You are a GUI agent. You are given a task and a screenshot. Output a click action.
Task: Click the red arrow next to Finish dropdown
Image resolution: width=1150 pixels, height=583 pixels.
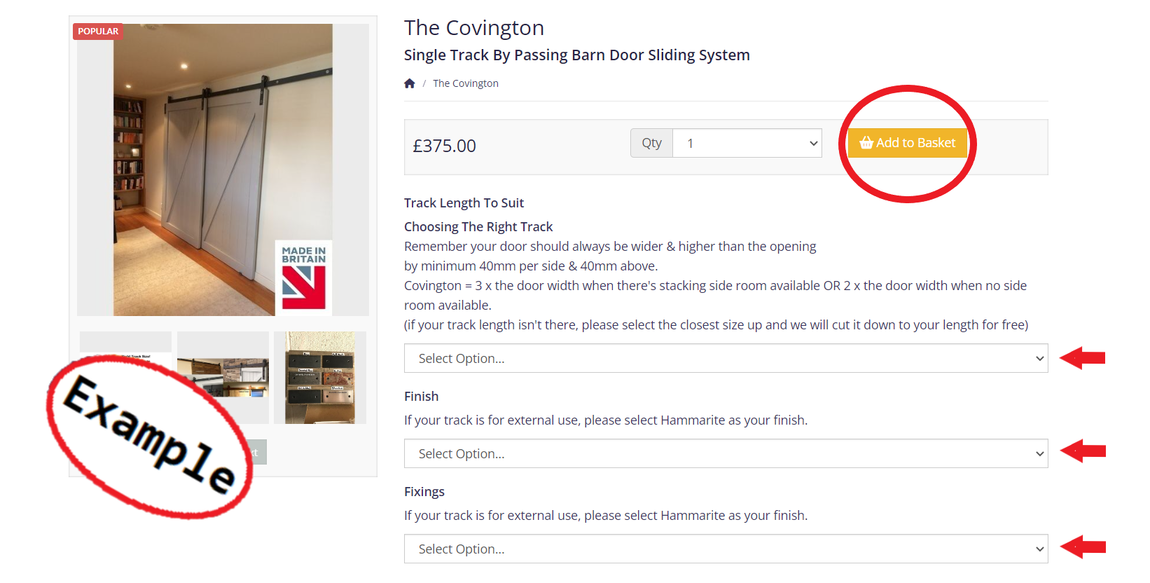(1083, 453)
